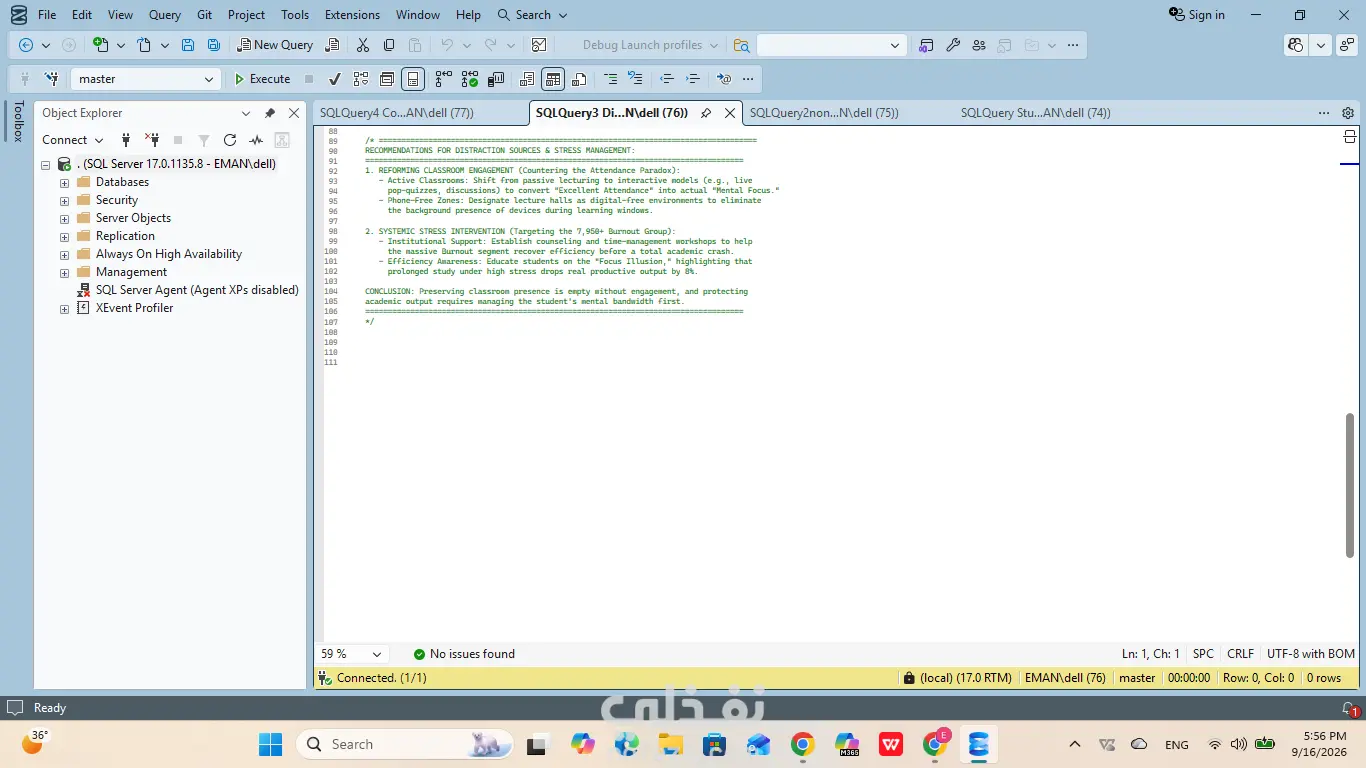Open SQL Server Management Studio taskbar icon

[x=979, y=744]
